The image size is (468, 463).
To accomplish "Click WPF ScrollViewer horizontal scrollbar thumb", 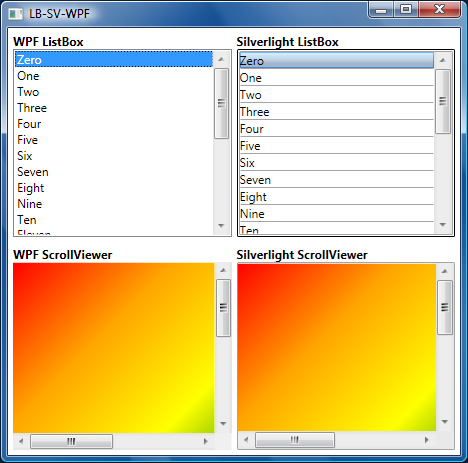I will tap(71, 441).
